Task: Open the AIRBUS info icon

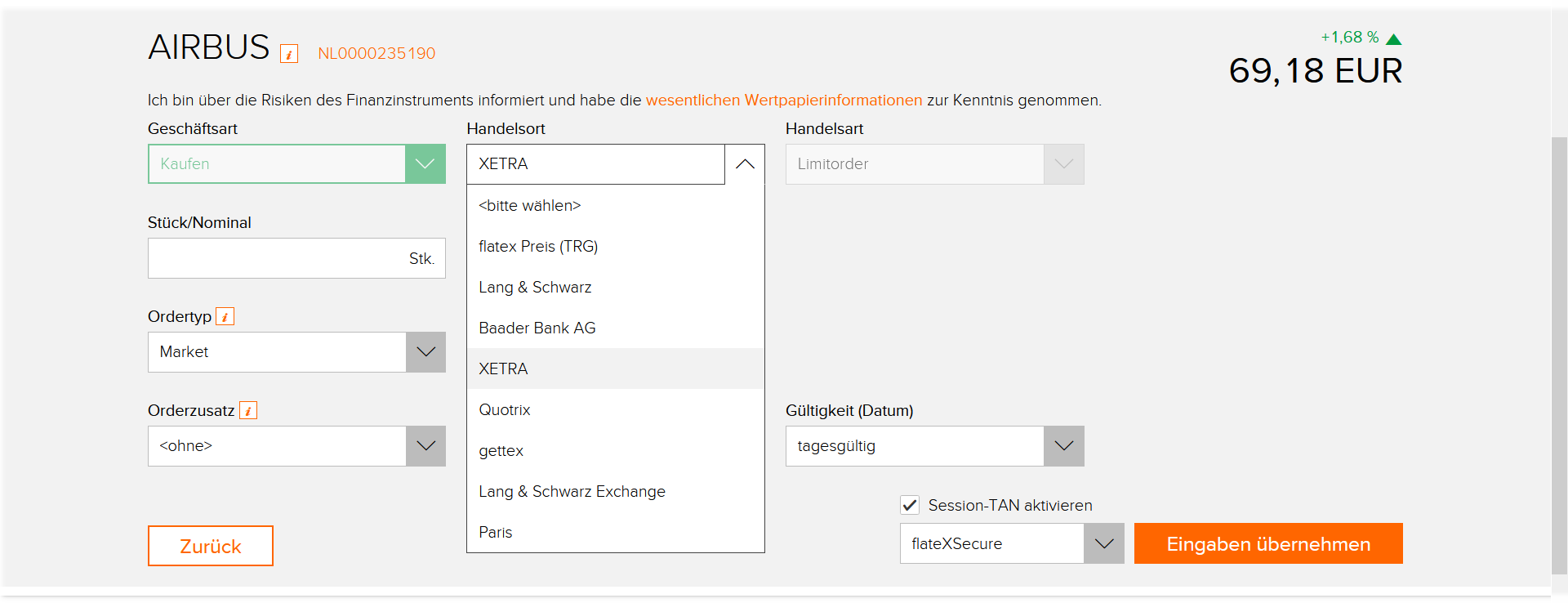Action: (x=289, y=54)
